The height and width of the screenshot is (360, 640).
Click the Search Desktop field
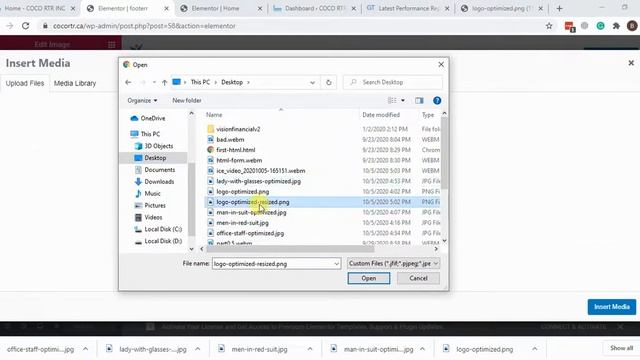393,82
